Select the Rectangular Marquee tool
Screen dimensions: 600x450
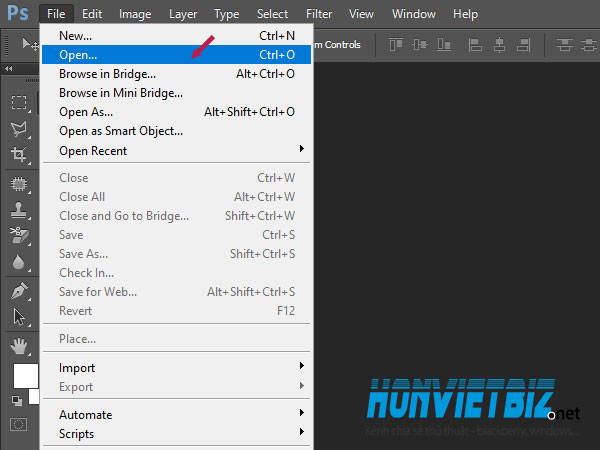click(19, 103)
